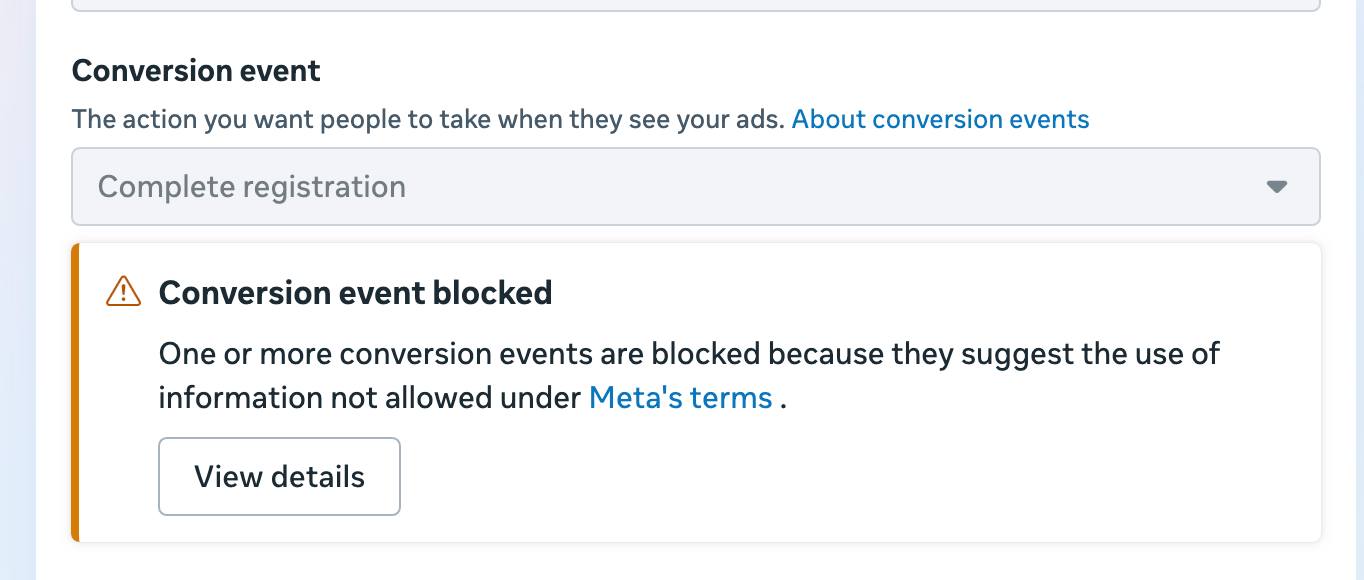Follow the Meta's terms link
The width and height of the screenshot is (1364, 580).
click(680, 398)
